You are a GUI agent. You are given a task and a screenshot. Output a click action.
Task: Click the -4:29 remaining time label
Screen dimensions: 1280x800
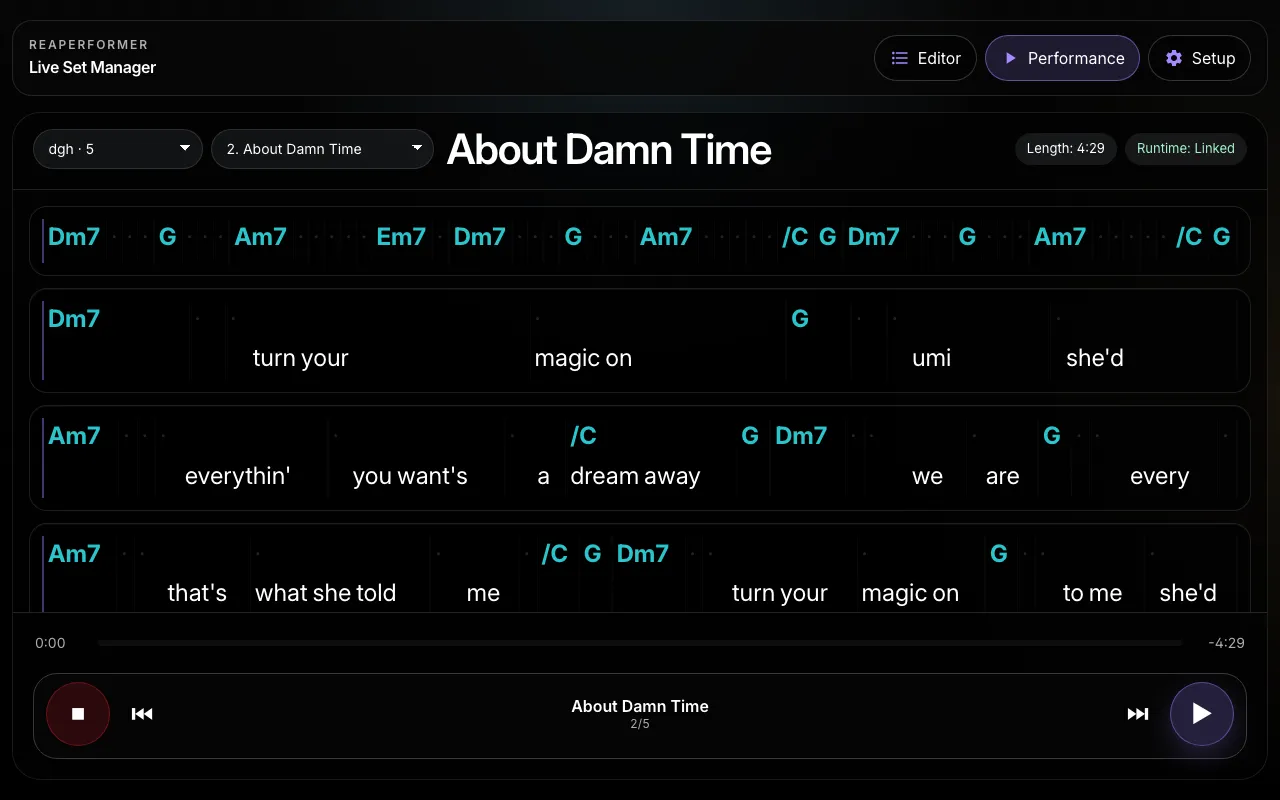(x=1226, y=643)
